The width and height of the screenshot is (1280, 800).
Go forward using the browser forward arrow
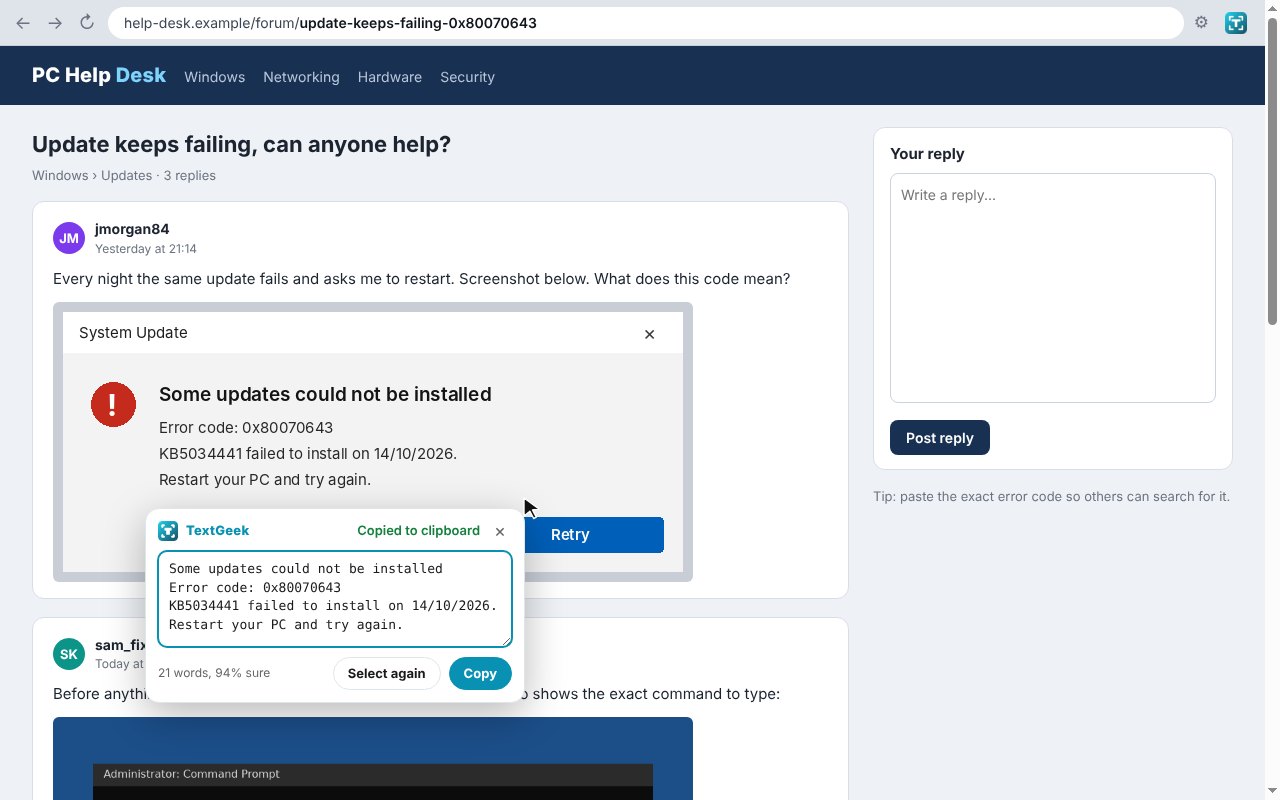(x=55, y=22)
